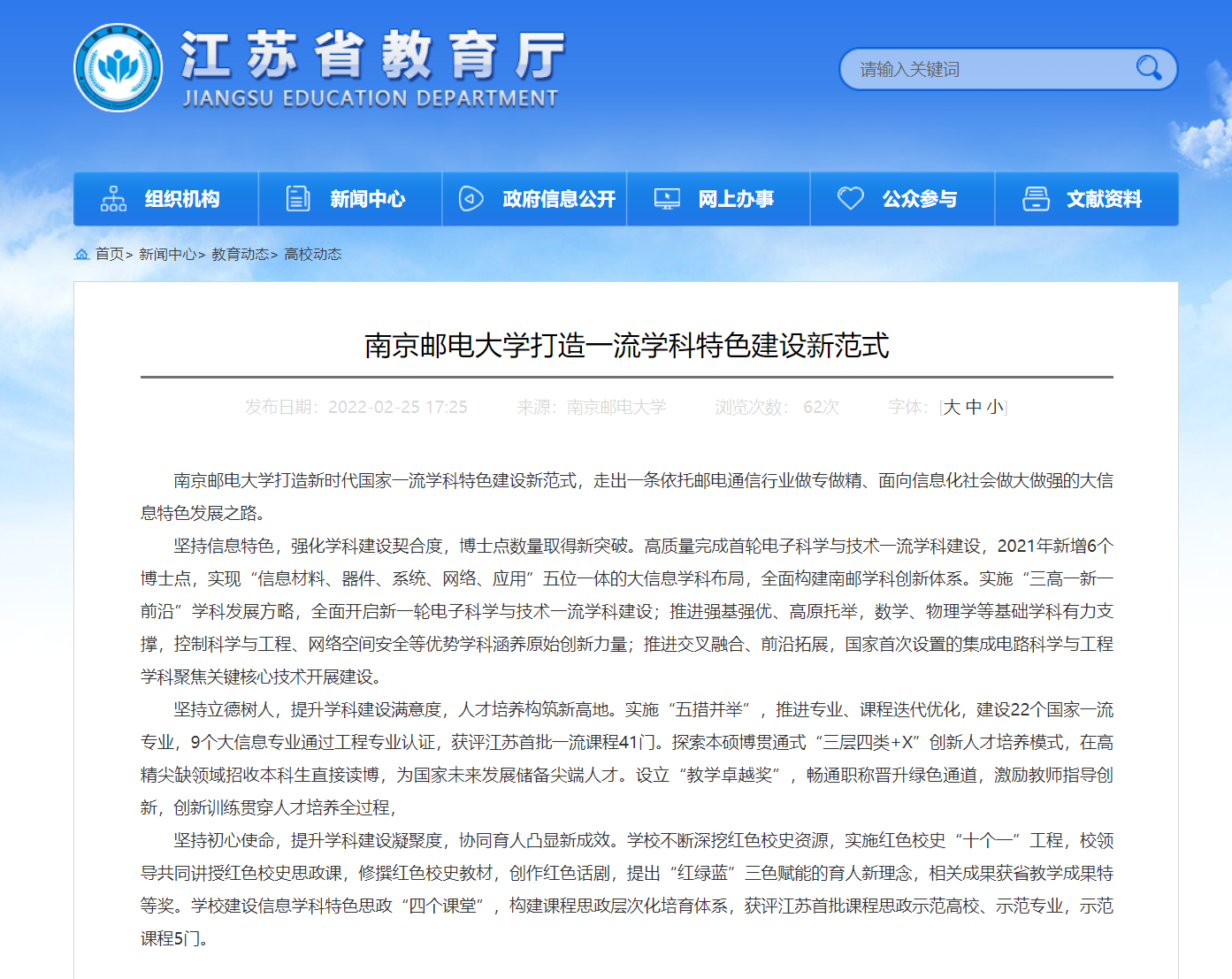This screenshot has width=1232, height=979.
Task: Follow the 高校动态 breadcrumb link
Action: pos(312,255)
